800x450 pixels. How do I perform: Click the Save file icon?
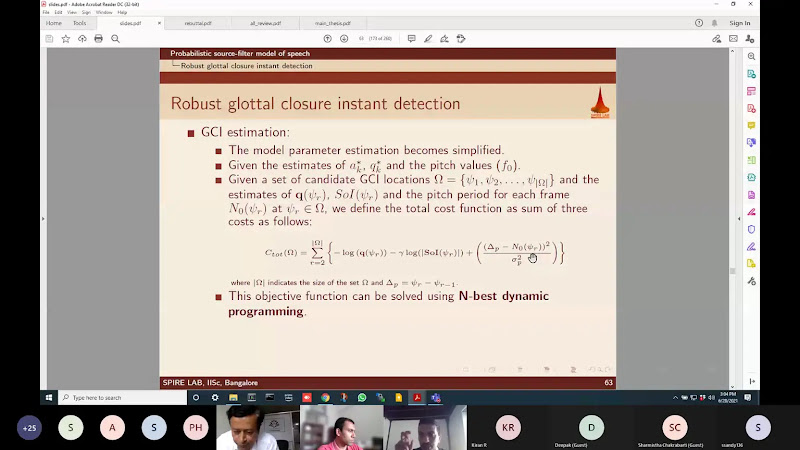click(x=49, y=39)
